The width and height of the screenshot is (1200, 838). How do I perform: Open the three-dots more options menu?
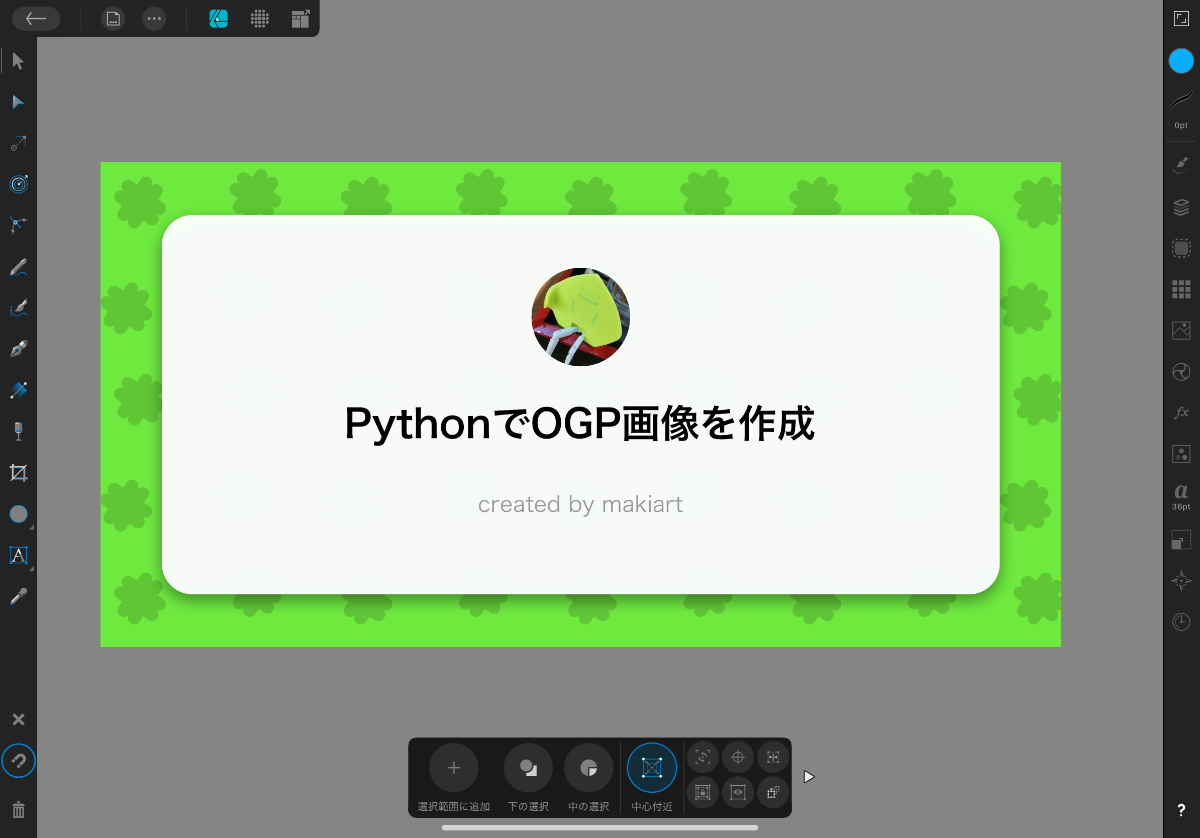(153, 18)
